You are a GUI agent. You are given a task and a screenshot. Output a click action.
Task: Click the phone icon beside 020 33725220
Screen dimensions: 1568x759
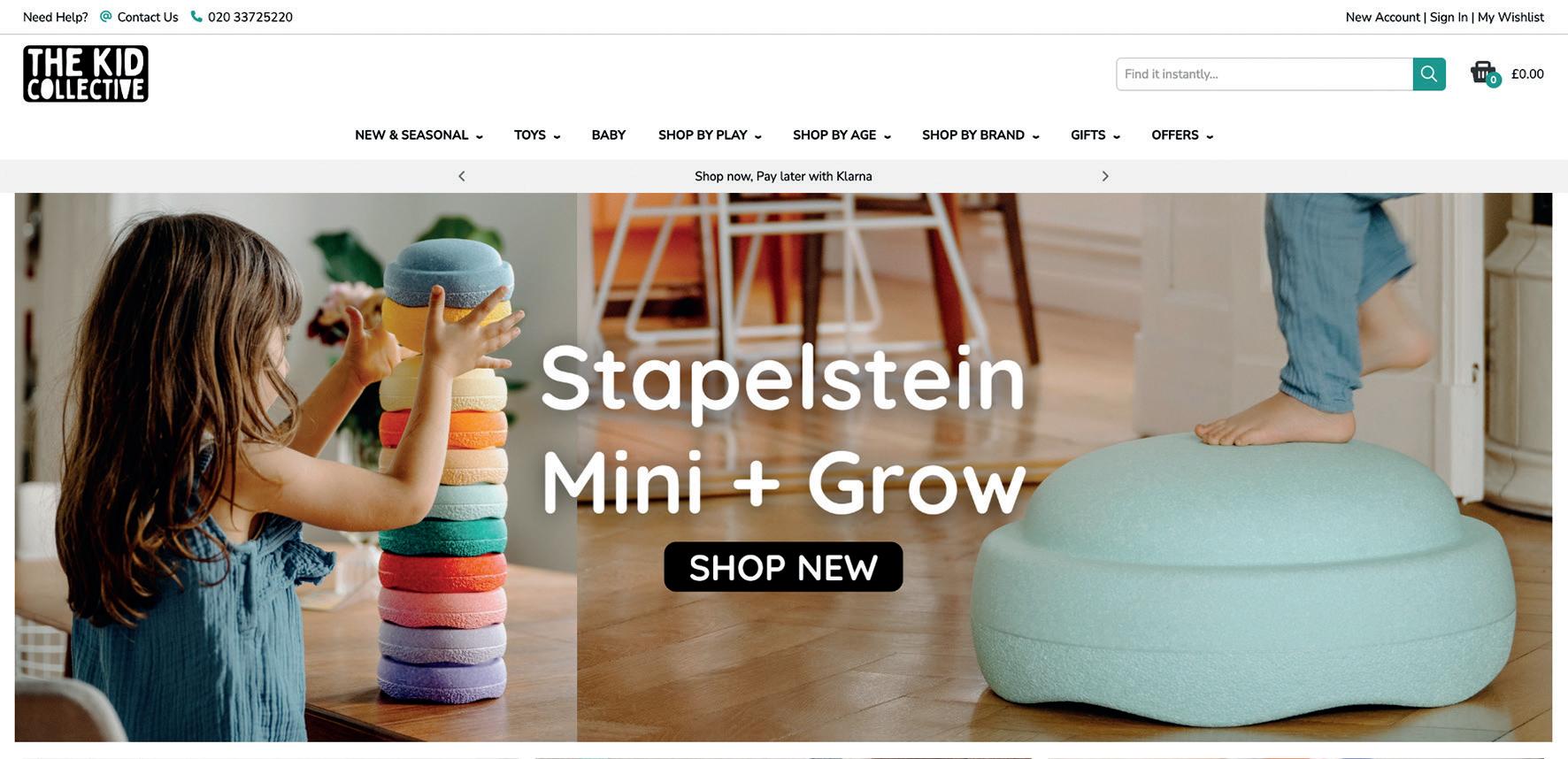tap(196, 17)
